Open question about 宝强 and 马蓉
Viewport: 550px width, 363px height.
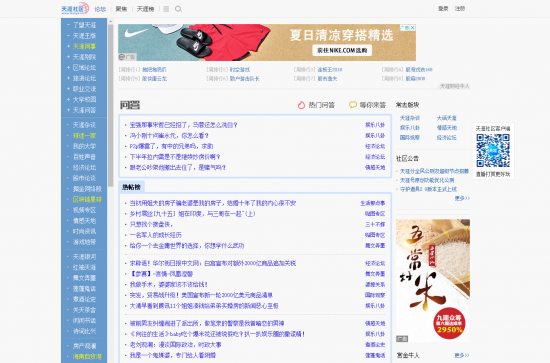[183, 125]
